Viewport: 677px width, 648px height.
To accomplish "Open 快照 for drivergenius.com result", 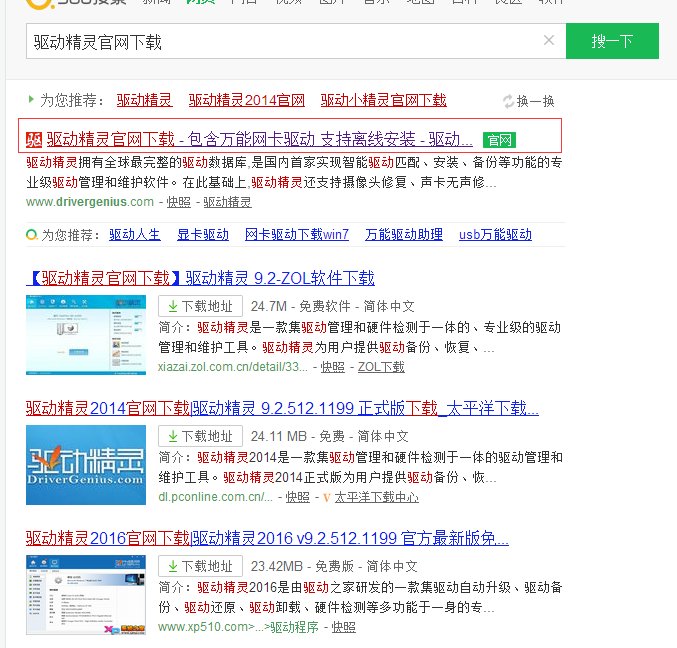I will point(179,202).
